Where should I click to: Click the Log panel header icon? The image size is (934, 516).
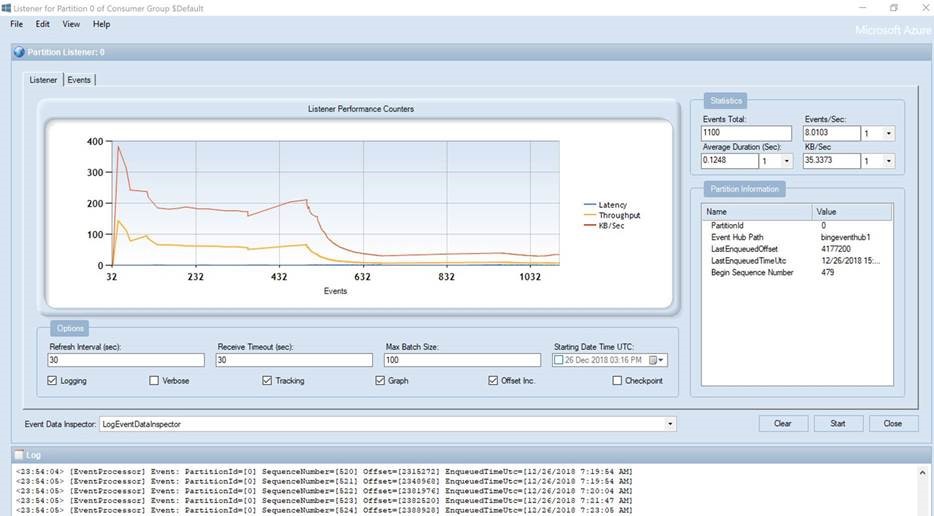(18, 454)
